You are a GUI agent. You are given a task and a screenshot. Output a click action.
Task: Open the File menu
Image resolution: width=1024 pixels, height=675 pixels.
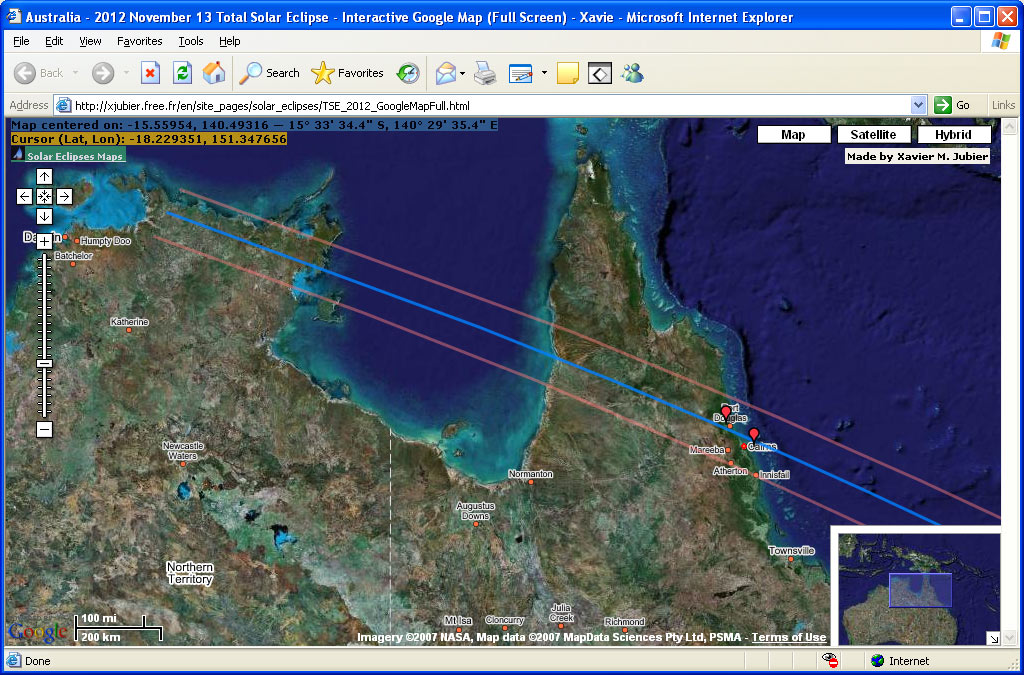pyautogui.click(x=22, y=41)
